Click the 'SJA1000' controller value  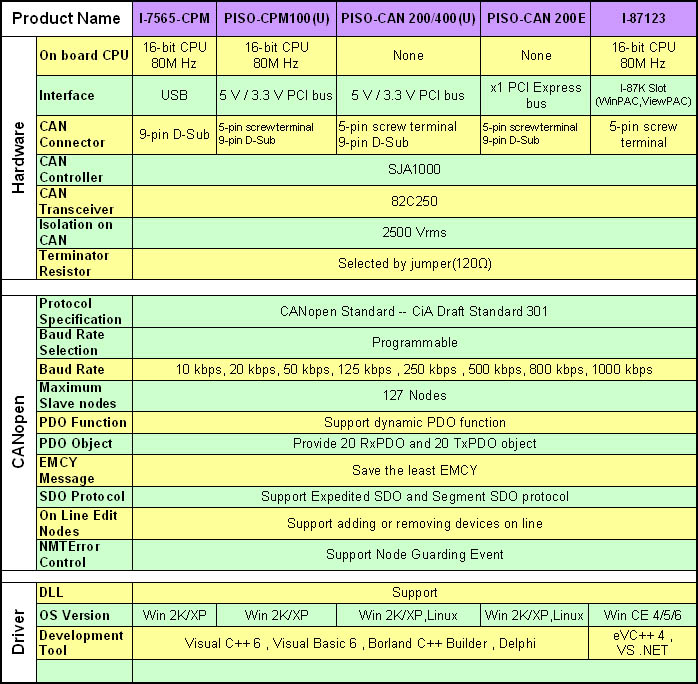[x=414, y=170]
